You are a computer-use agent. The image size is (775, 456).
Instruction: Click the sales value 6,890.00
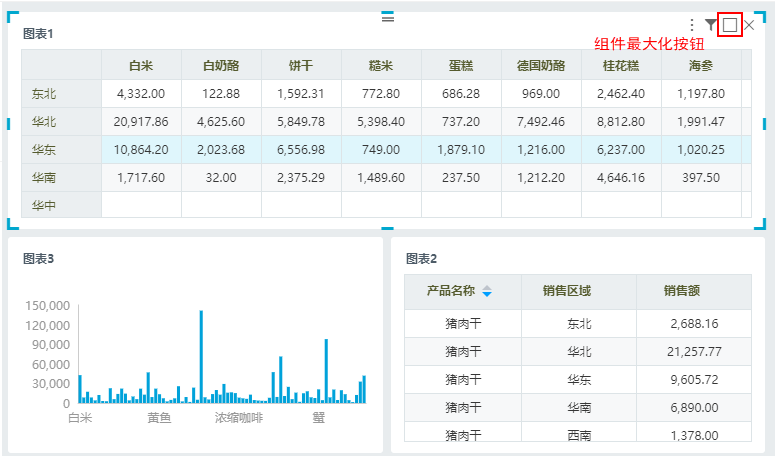click(x=694, y=408)
